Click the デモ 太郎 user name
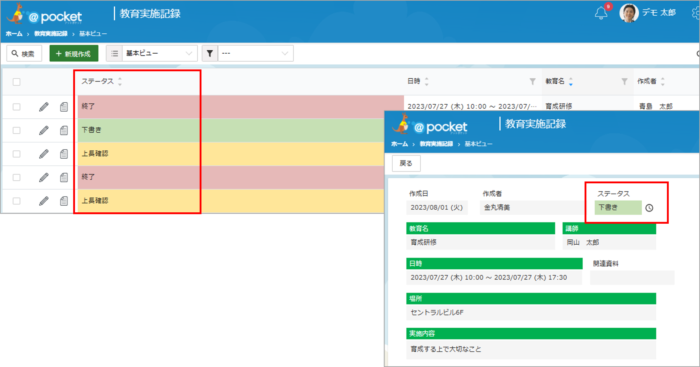The image size is (700, 367). pos(659,13)
